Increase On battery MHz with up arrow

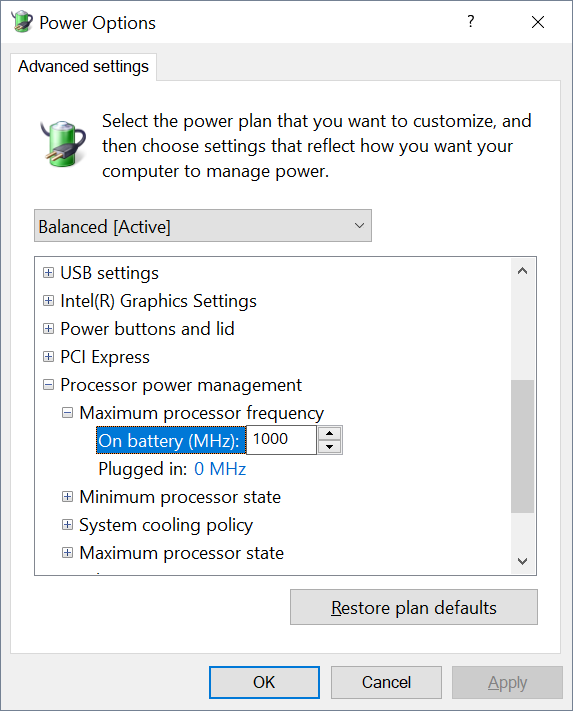330,433
